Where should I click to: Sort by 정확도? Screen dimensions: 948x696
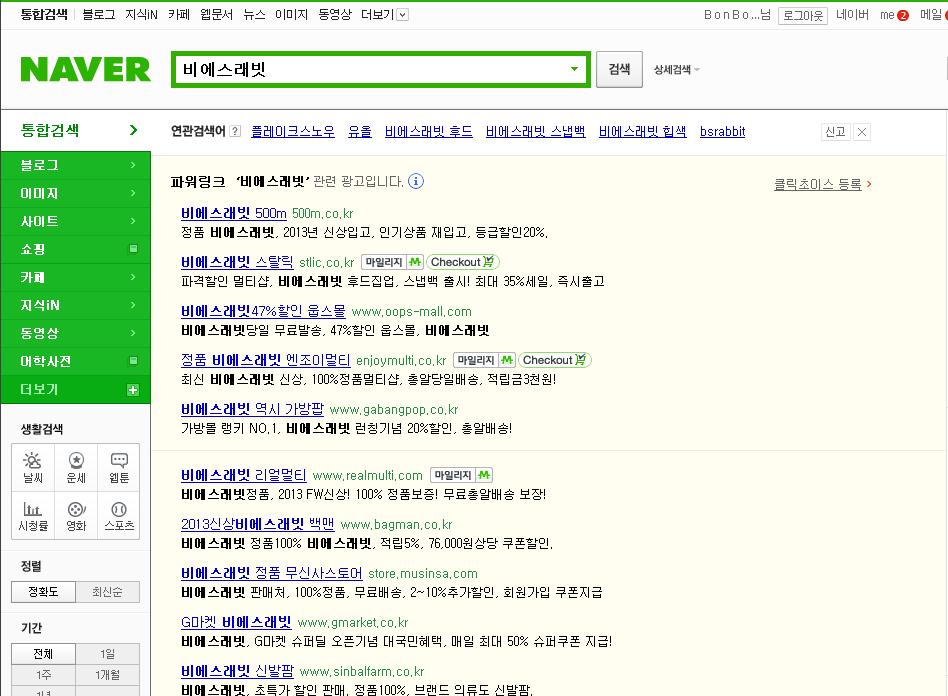click(44, 591)
